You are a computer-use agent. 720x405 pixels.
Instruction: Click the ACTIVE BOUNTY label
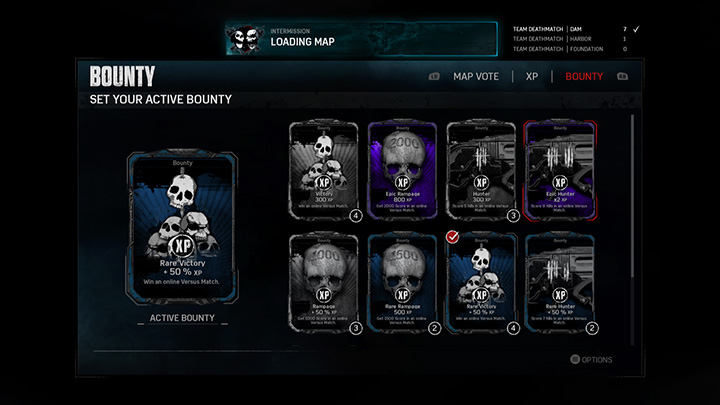[x=182, y=318]
